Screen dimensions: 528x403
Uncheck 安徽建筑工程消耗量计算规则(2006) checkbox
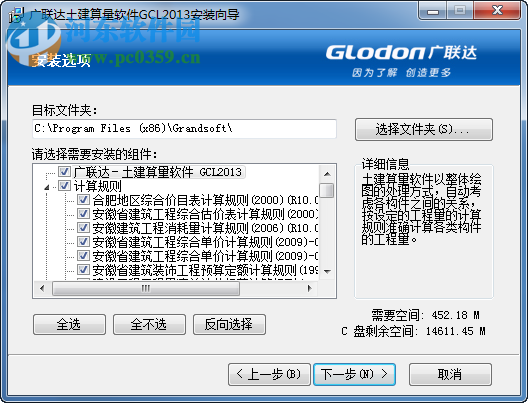pyautogui.click(x=83, y=228)
